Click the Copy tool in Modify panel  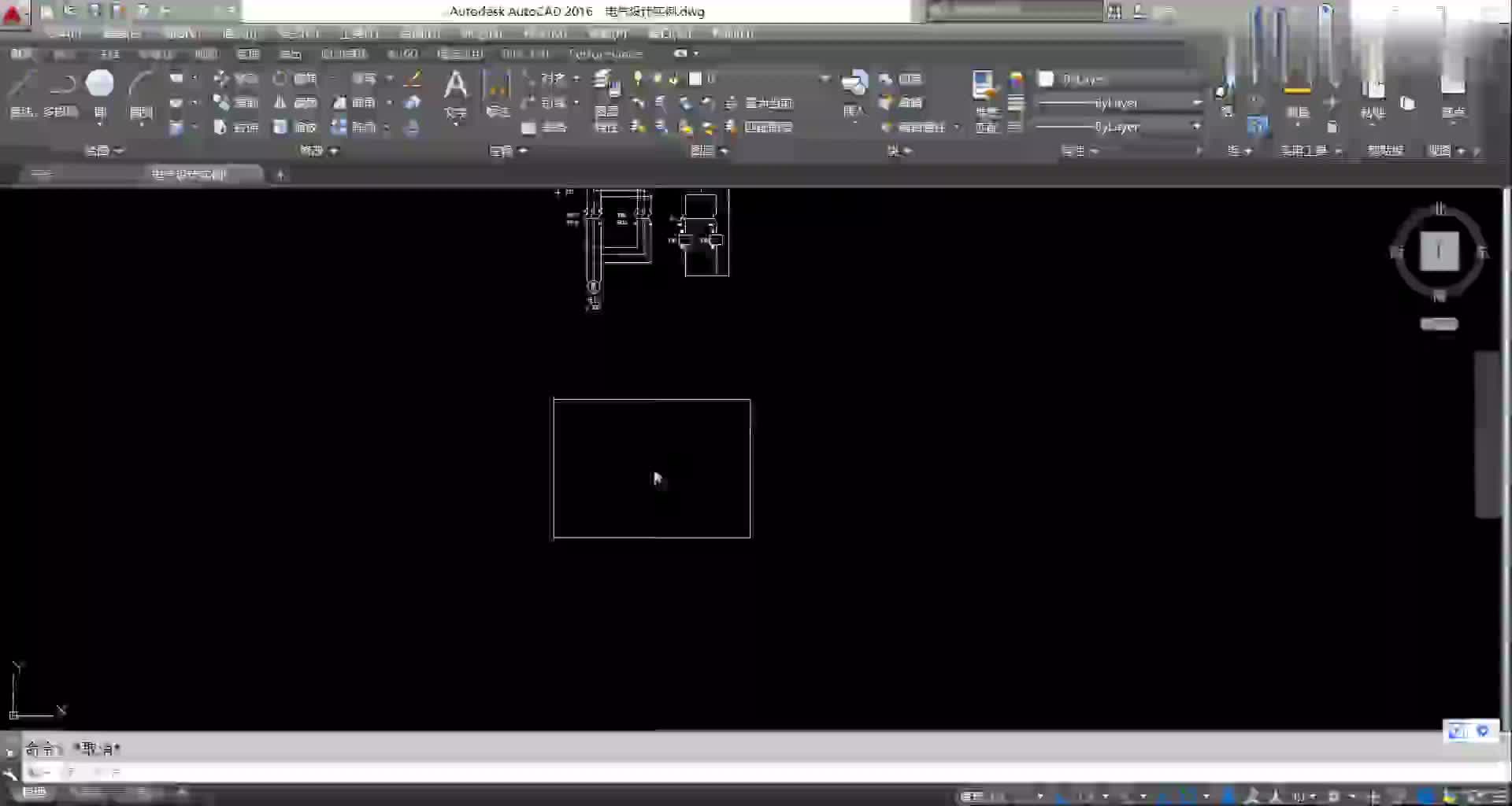pos(236,103)
